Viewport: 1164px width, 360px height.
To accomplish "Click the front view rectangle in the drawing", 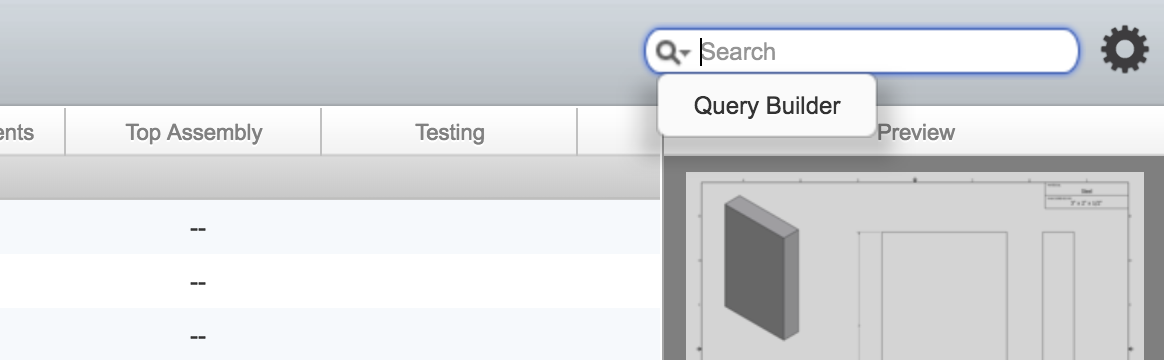I will point(944,295).
